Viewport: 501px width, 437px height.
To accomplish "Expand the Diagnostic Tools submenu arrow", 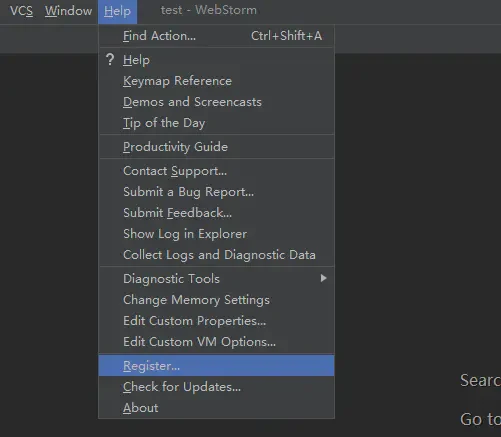I will pos(323,278).
